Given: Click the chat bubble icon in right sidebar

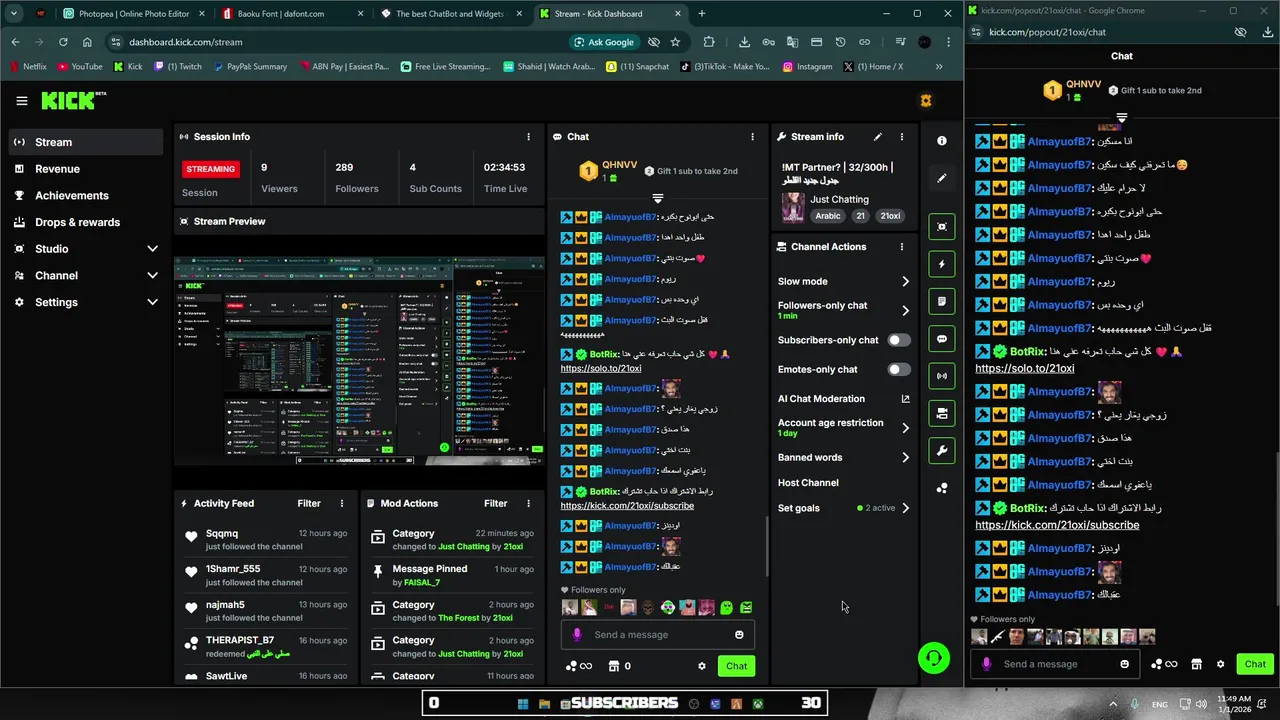Looking at the screenshot, I should tap(942, 339).
